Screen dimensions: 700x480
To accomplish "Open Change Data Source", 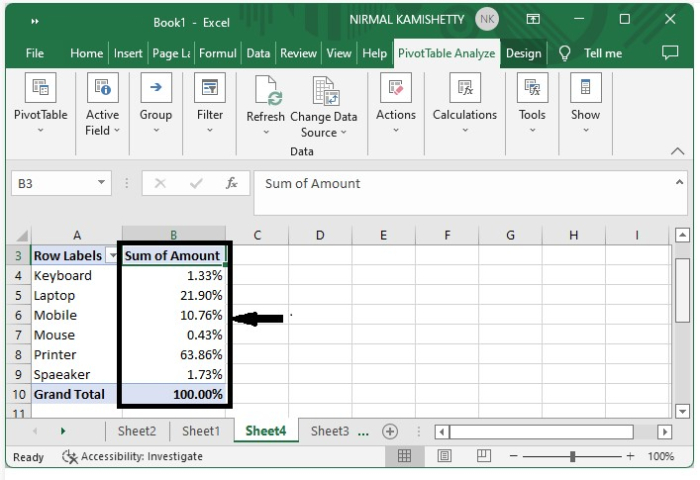I will tap(324, 107).
